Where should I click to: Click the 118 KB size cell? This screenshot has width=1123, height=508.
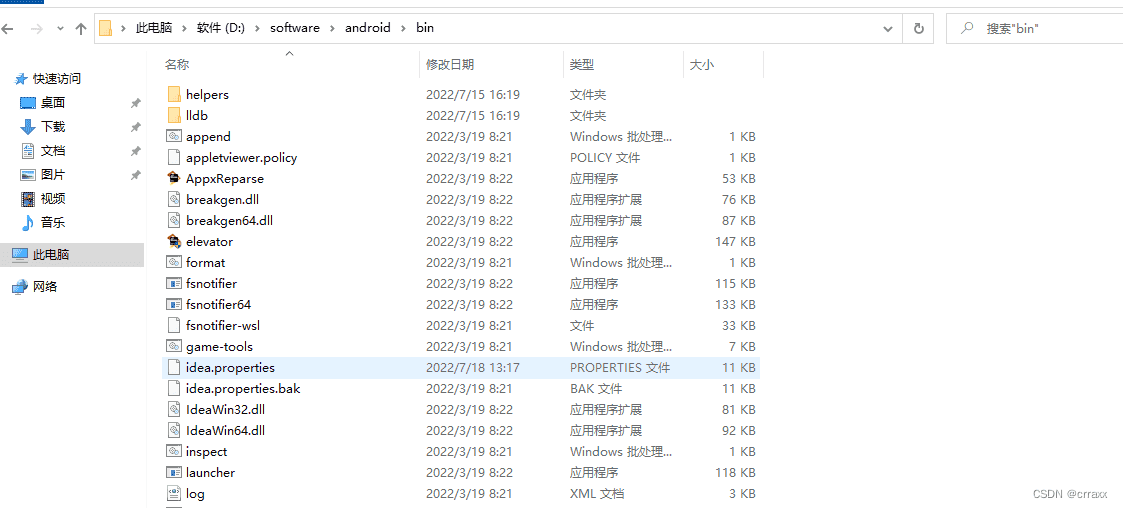tap(736, 473)
